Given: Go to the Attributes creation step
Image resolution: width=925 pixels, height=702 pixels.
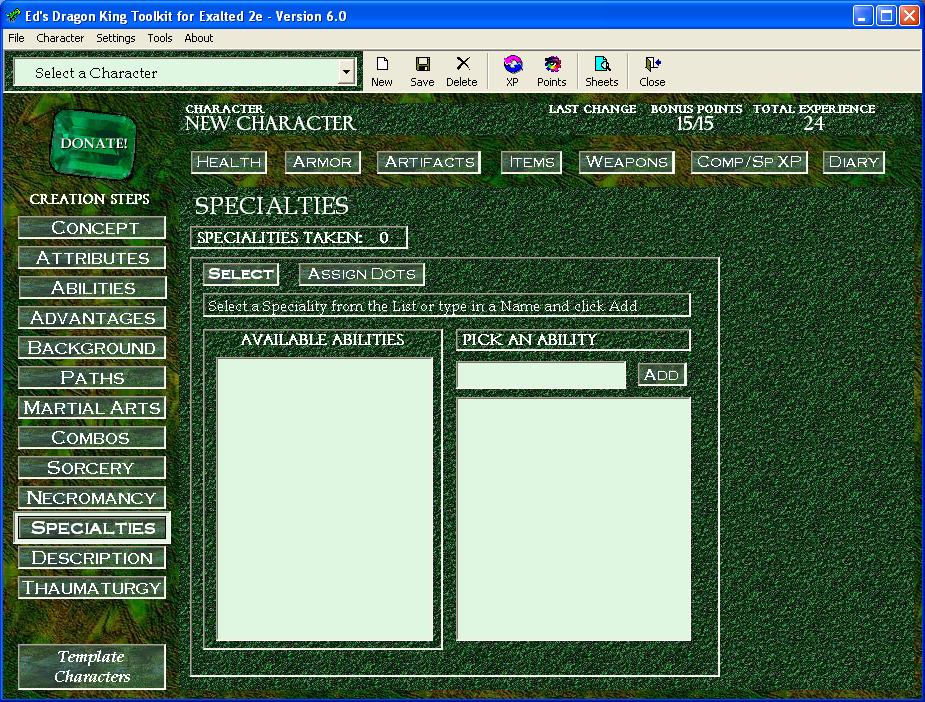Looking at the screenshot, I should click(92, 258).
